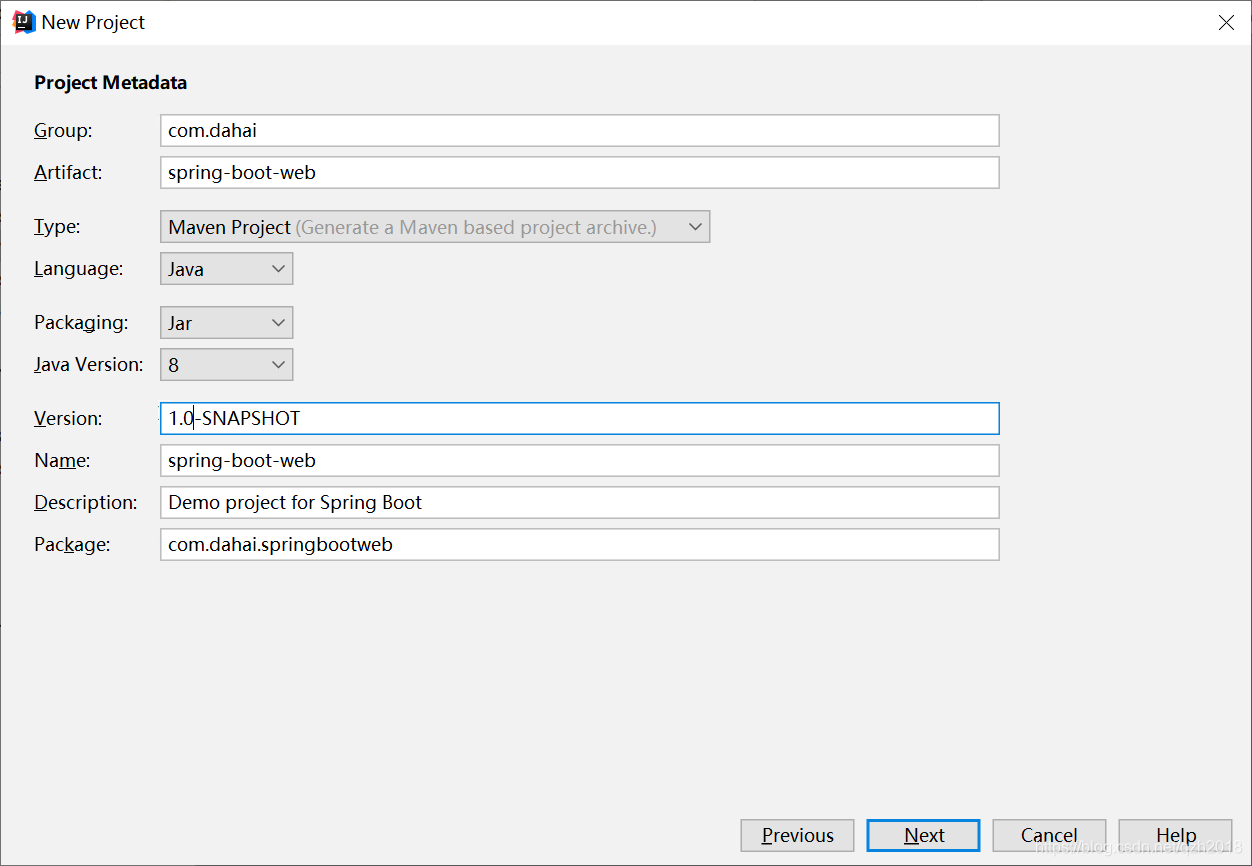This screenshot has height=866, width=1252.
Task: Open the Type dropdown Maven Project
Action: [435, 227]
